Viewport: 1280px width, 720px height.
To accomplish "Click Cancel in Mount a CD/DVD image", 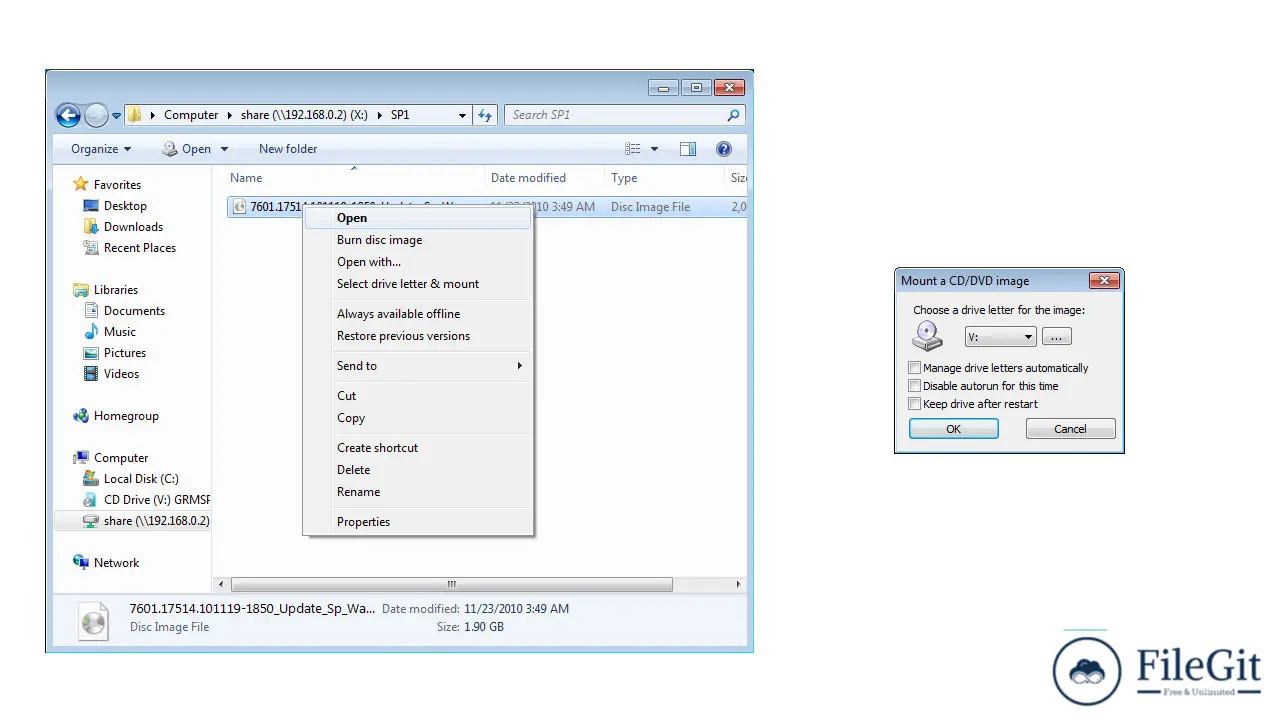I will click(x=1070, y=429).
